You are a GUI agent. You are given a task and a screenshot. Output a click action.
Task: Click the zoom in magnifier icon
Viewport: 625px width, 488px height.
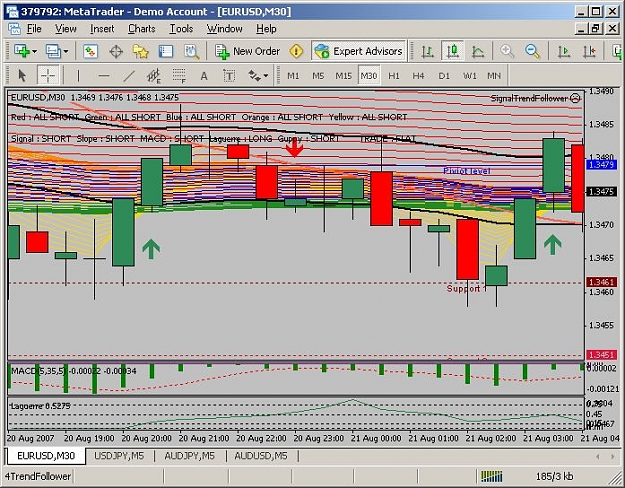tap(507, 51)
